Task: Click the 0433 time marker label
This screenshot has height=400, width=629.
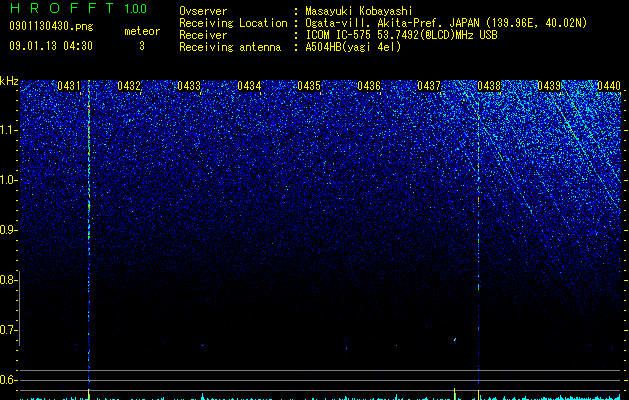Action: [x=189, y=86]
